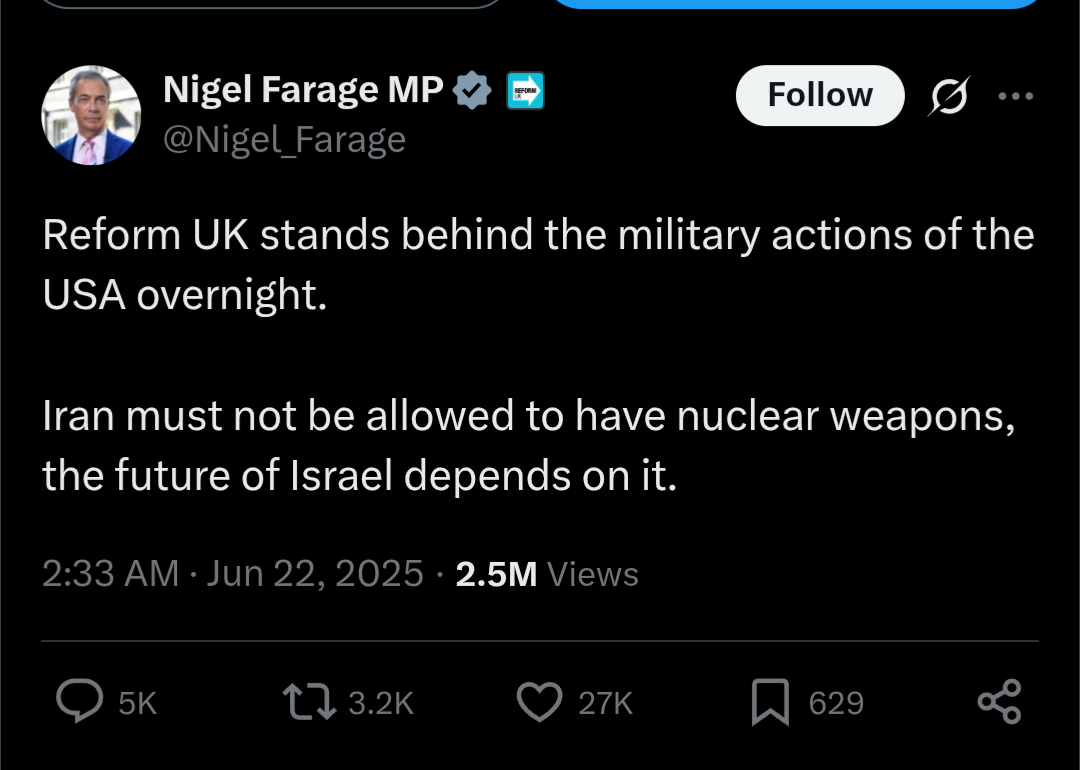The height and width of the screenshot is (770, 1080).
Task: Open the share icon menu
Action: click(x=999, y=702)
